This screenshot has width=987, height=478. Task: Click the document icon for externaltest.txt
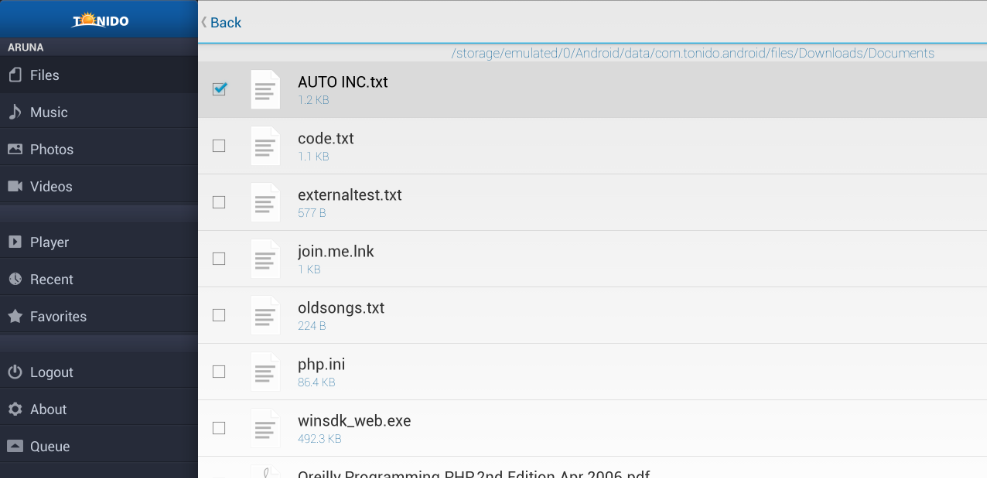(265, 202)
